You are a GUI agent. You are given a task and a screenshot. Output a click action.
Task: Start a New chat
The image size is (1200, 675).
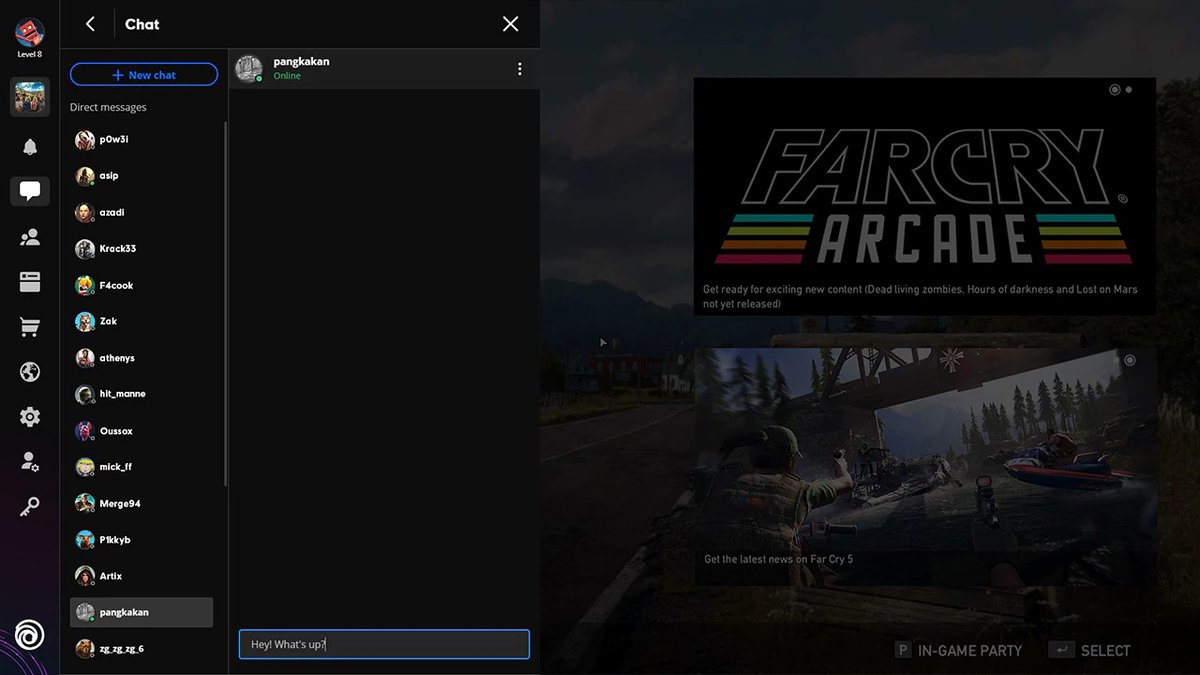tap(144, 75)
